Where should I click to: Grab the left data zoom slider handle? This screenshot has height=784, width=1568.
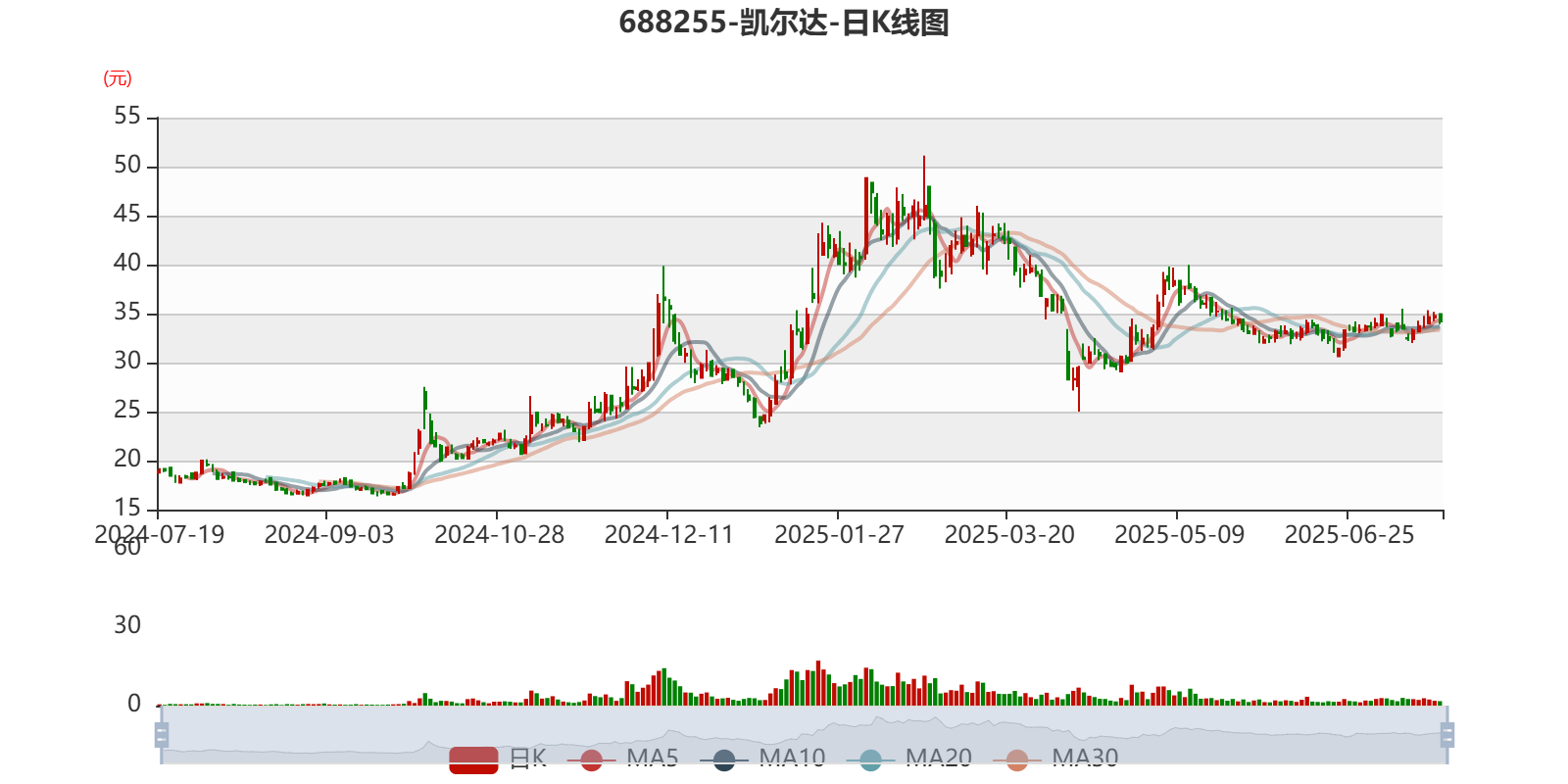coord(162,734)
